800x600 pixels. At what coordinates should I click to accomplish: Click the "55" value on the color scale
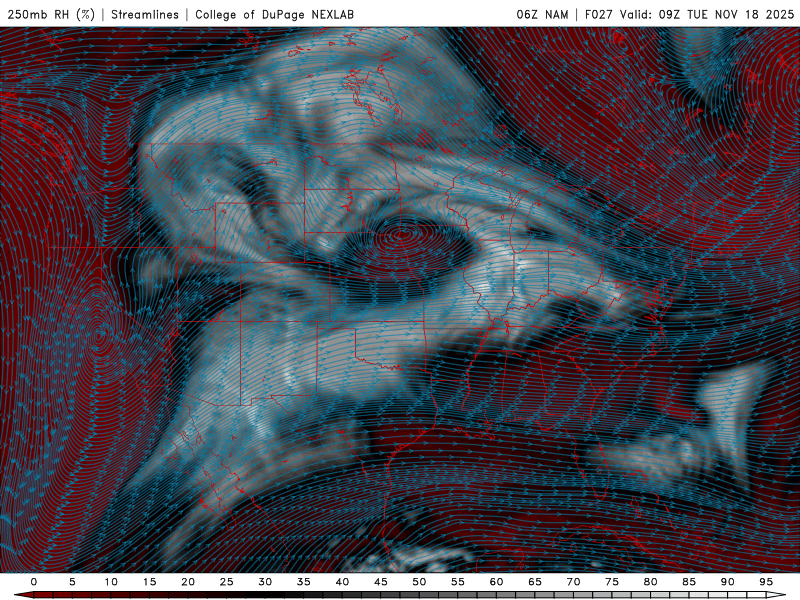pyautogui.click(x=458, y=582)
